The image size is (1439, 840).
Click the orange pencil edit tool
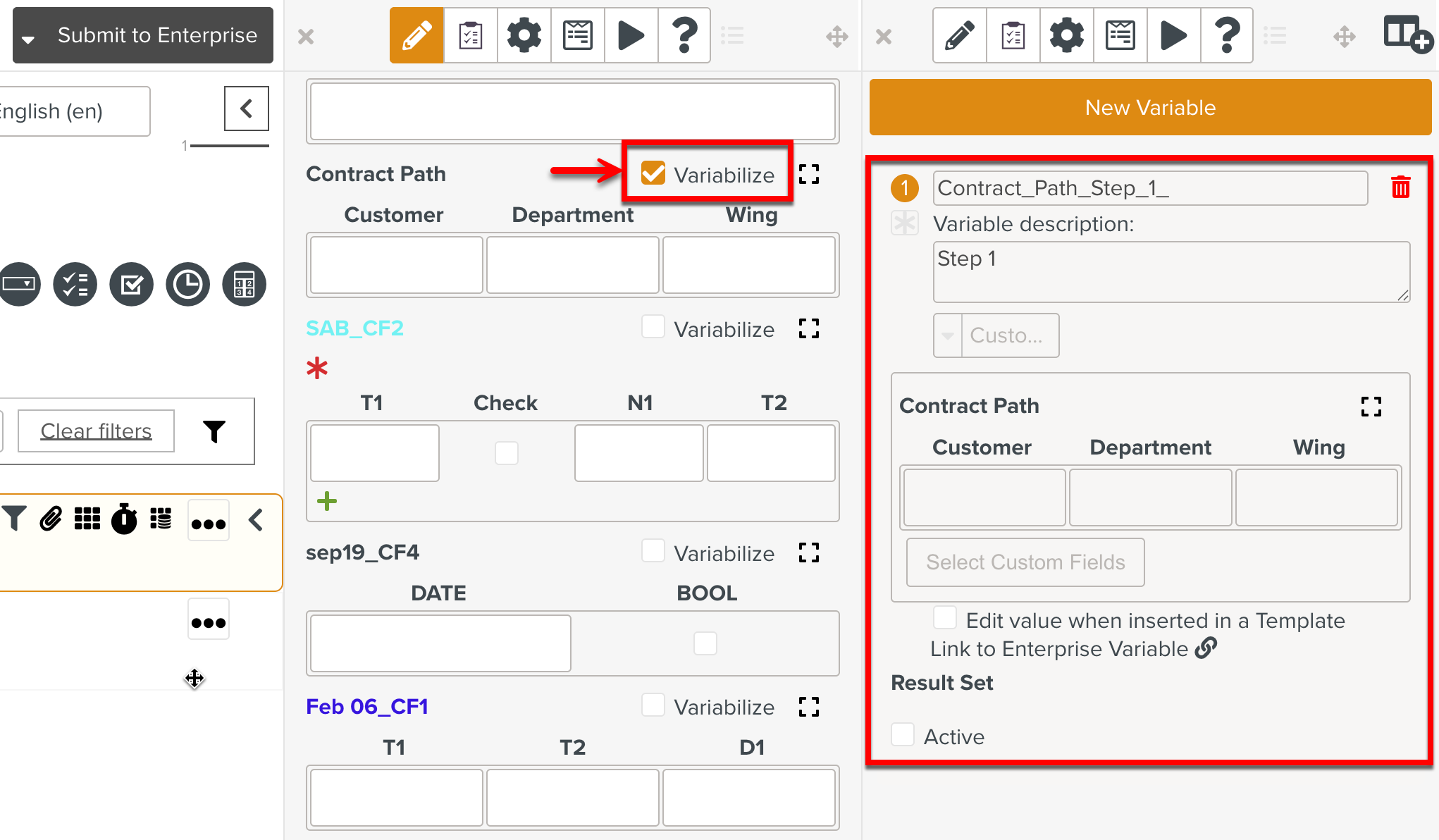coord(416,35)
